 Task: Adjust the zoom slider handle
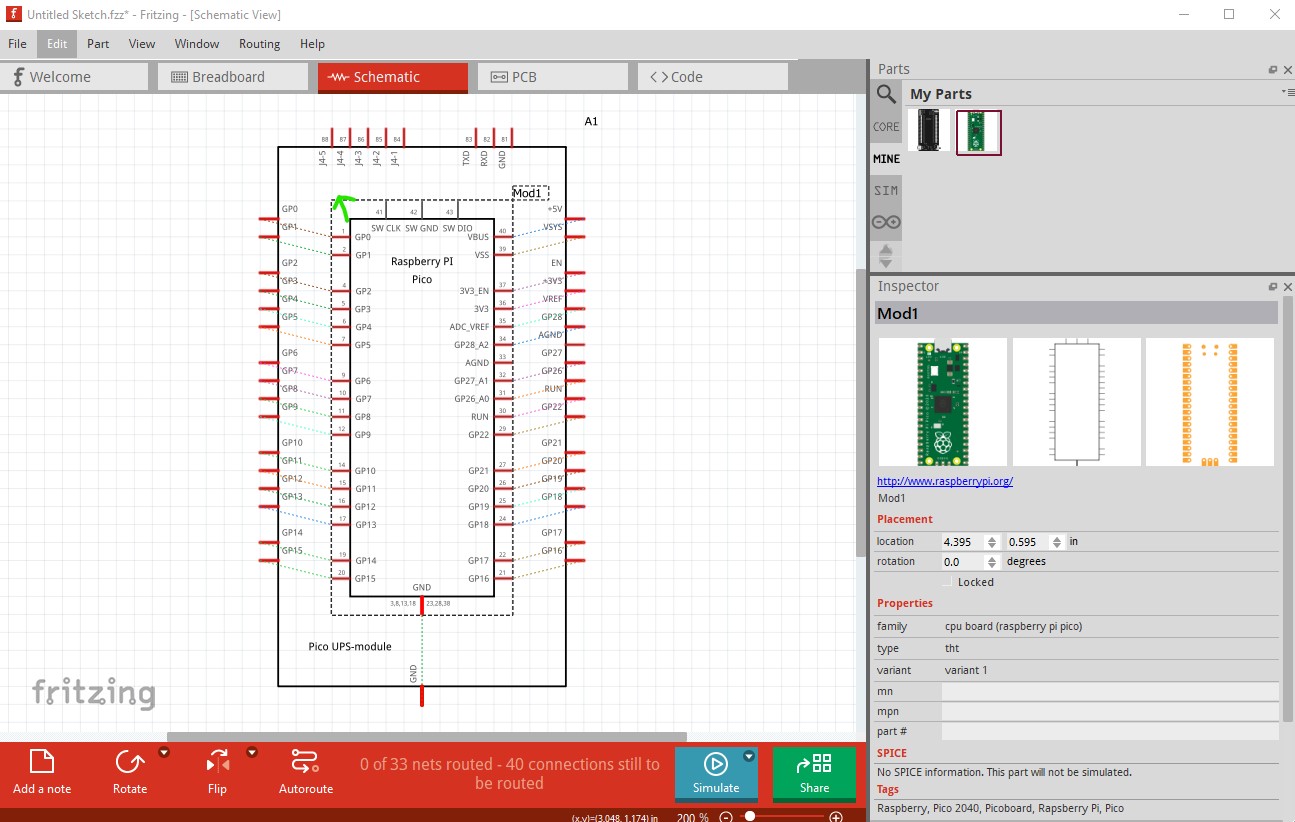click(x=749, y=817)
